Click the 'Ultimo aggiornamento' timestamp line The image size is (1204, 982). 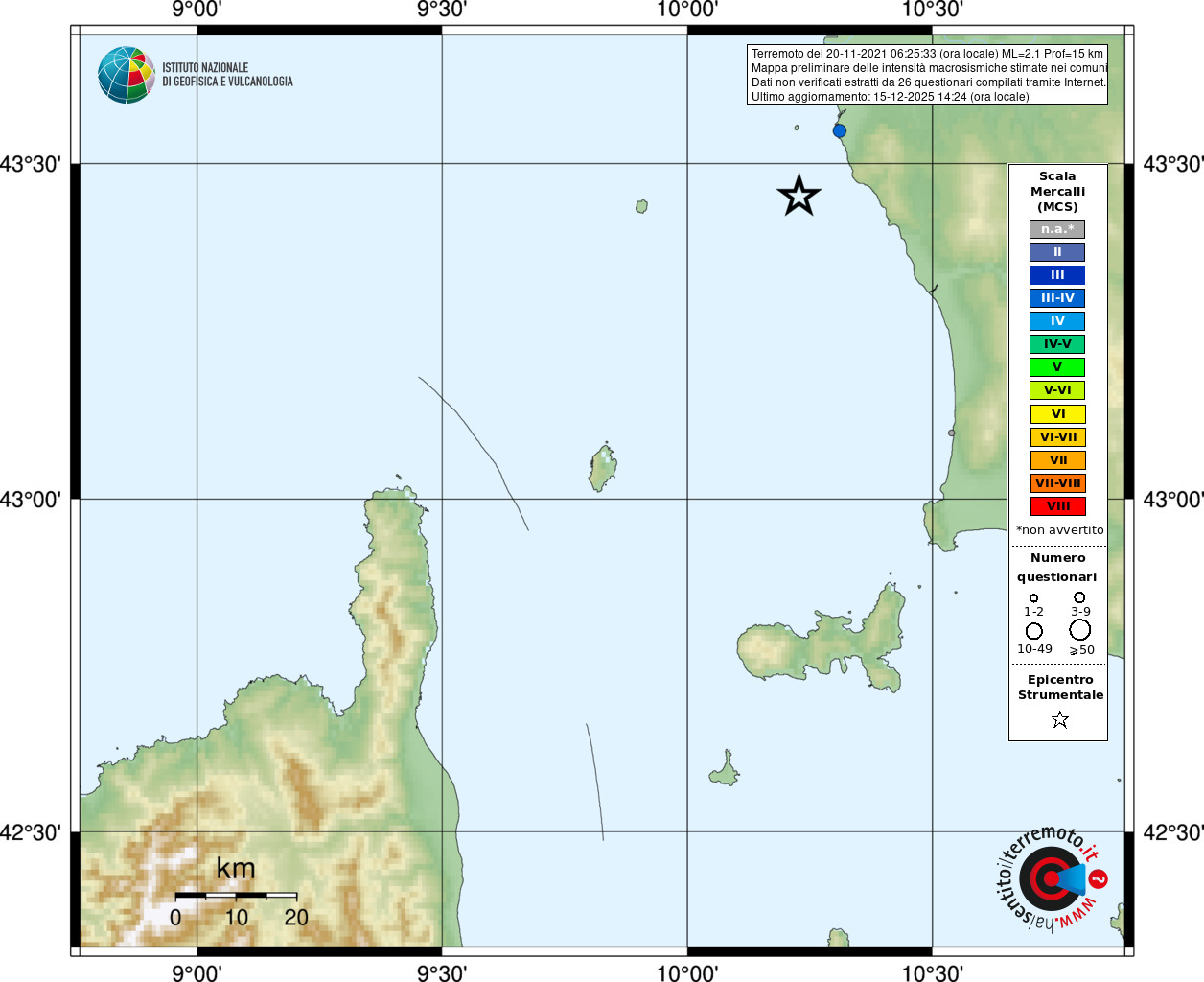[891, 97]
